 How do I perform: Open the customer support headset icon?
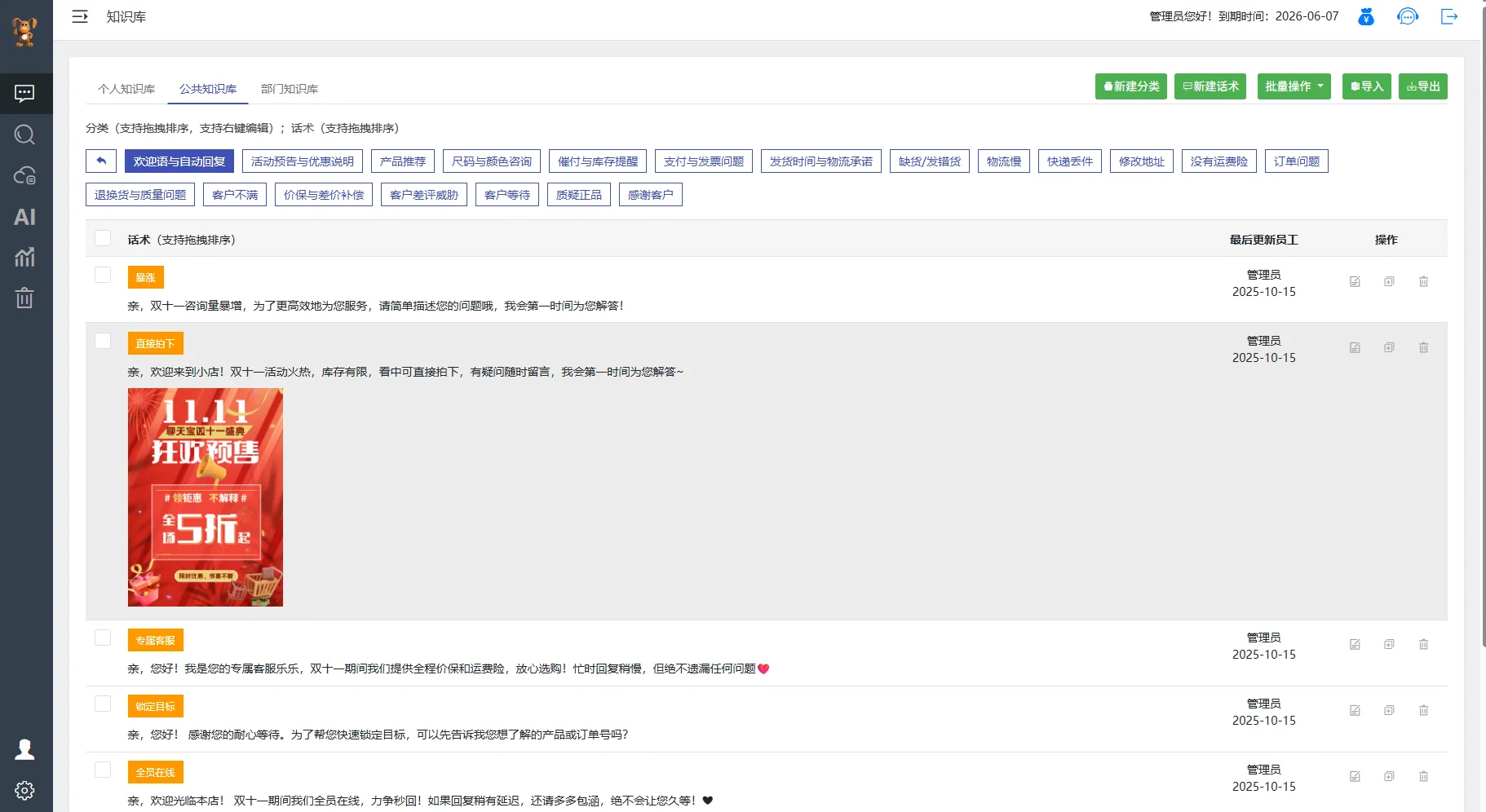point(1408,16)
